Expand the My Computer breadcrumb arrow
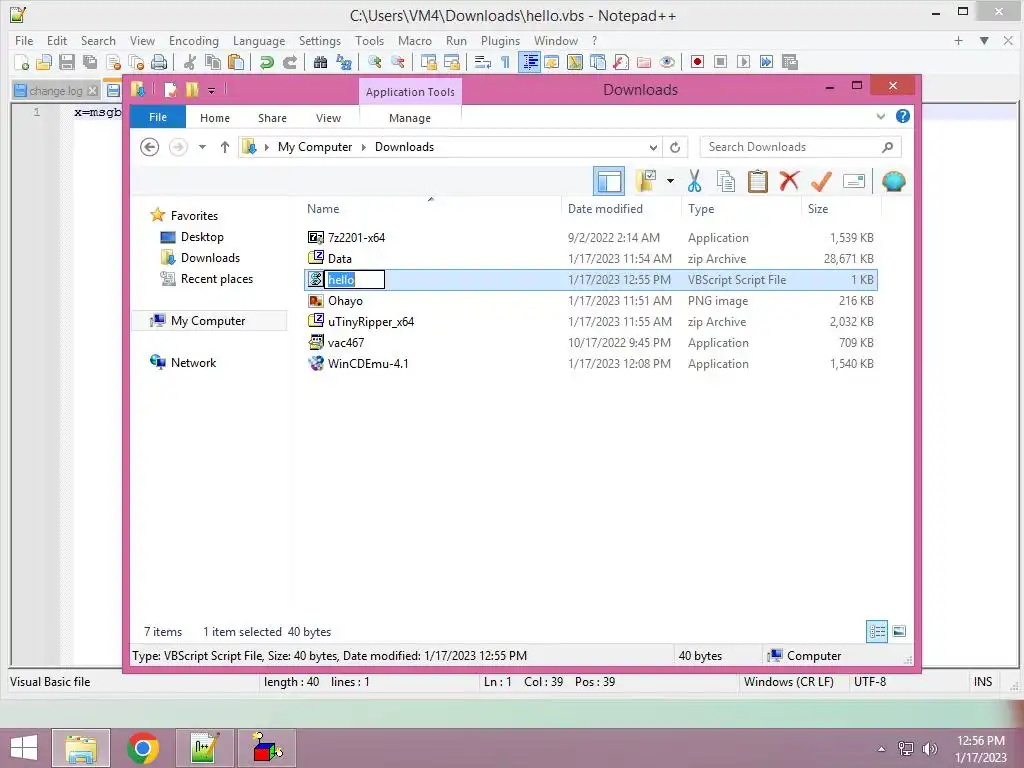The width and height of the screenshot is (1024, 768). point(364,147)
